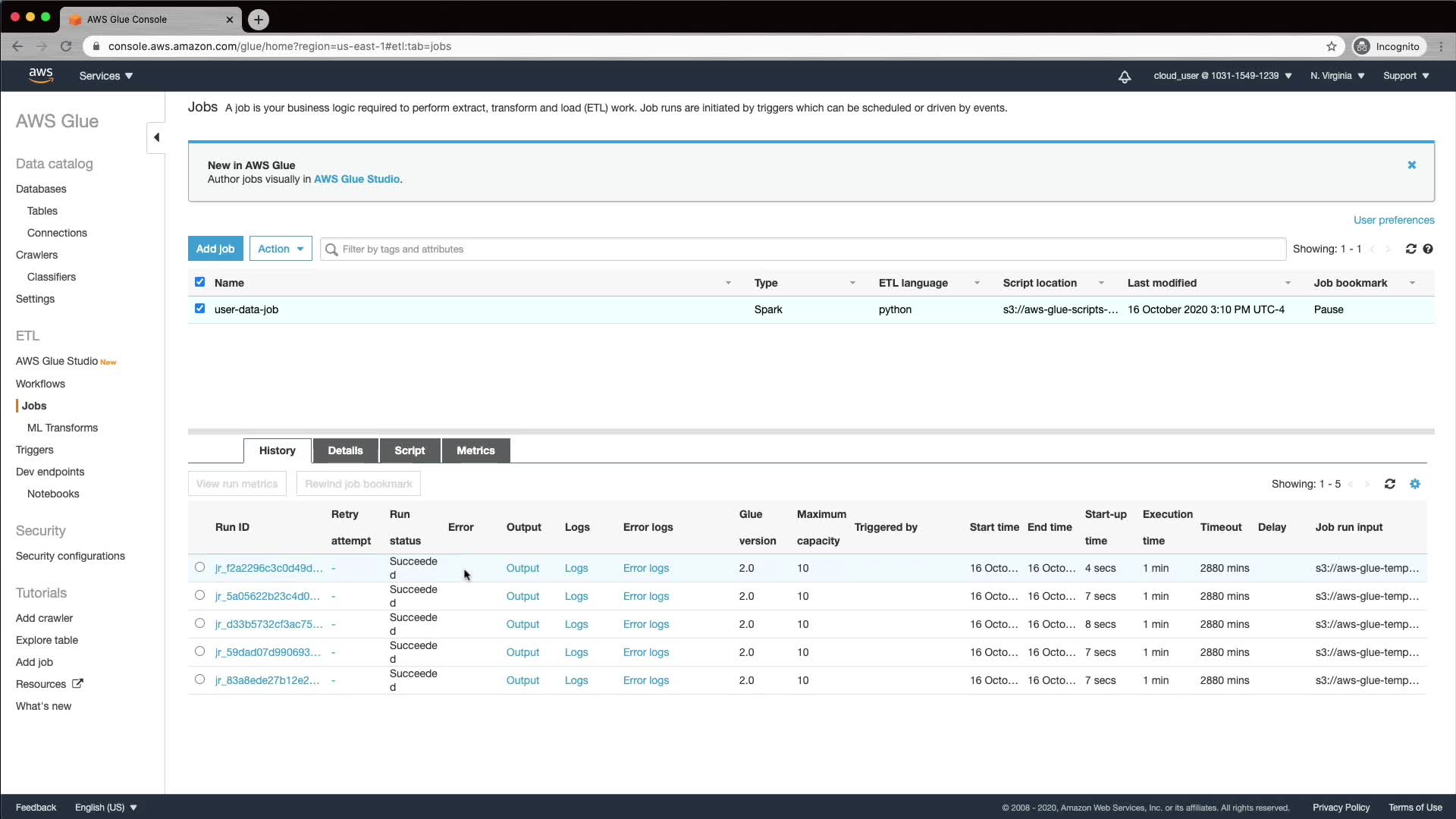Screen dimensions: 1456x819
Task: Refresh the jobs list icon
Action: (1410, 249)
